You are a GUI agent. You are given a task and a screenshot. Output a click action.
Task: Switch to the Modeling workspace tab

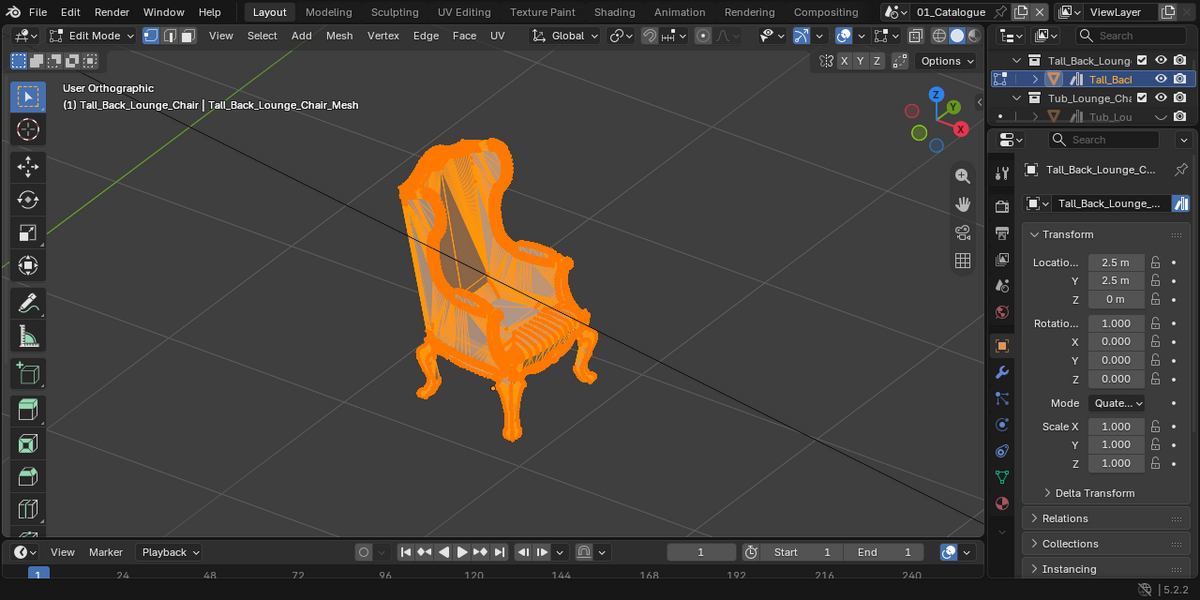[x=329, y=12]
